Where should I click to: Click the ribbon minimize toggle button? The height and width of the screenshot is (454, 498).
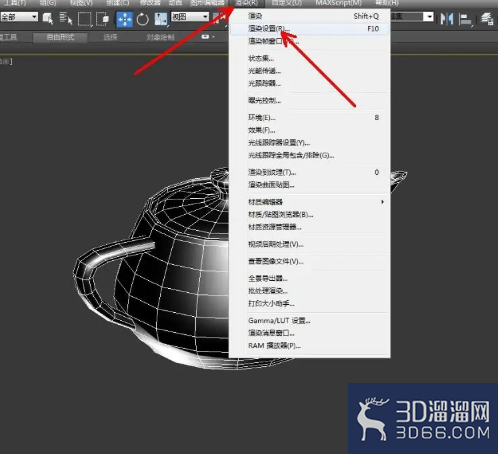tap(205, 37)
